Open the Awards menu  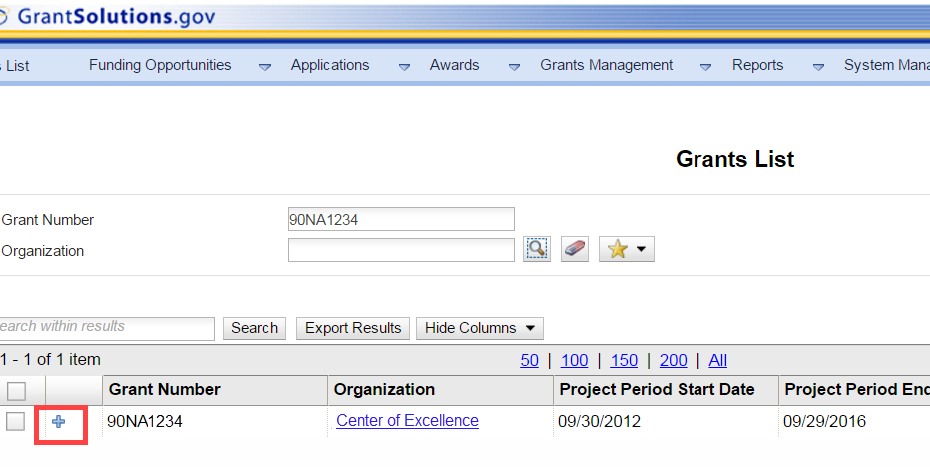coord(454,65)
